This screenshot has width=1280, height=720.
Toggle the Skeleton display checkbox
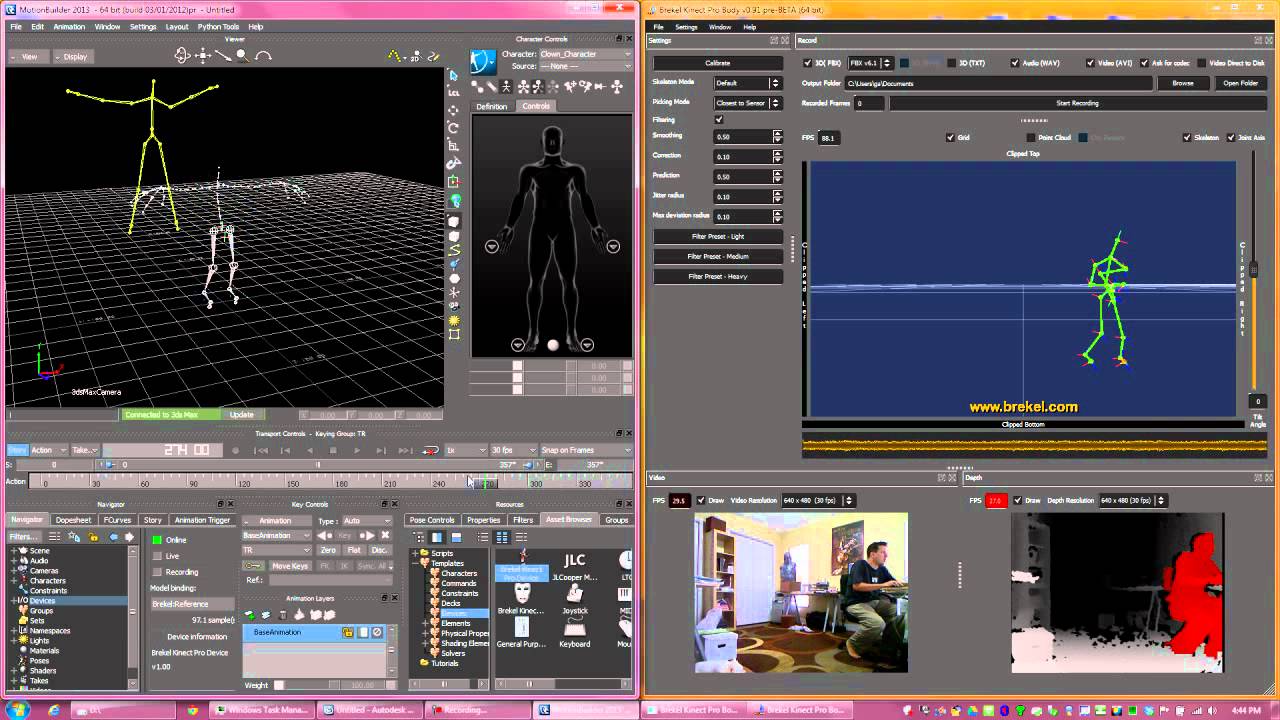point(1187,138)
